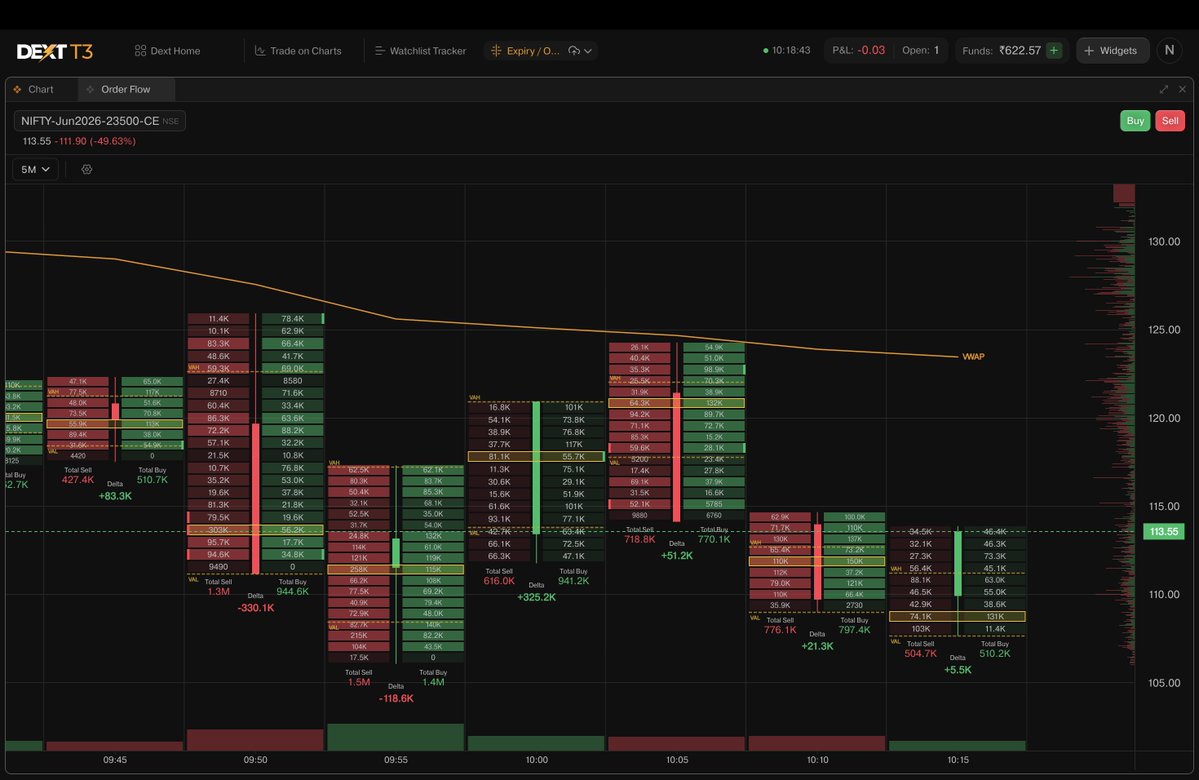1199x780 pixels.
Task: Select the Expiry / O... menu item
Action: pos(533,51)
